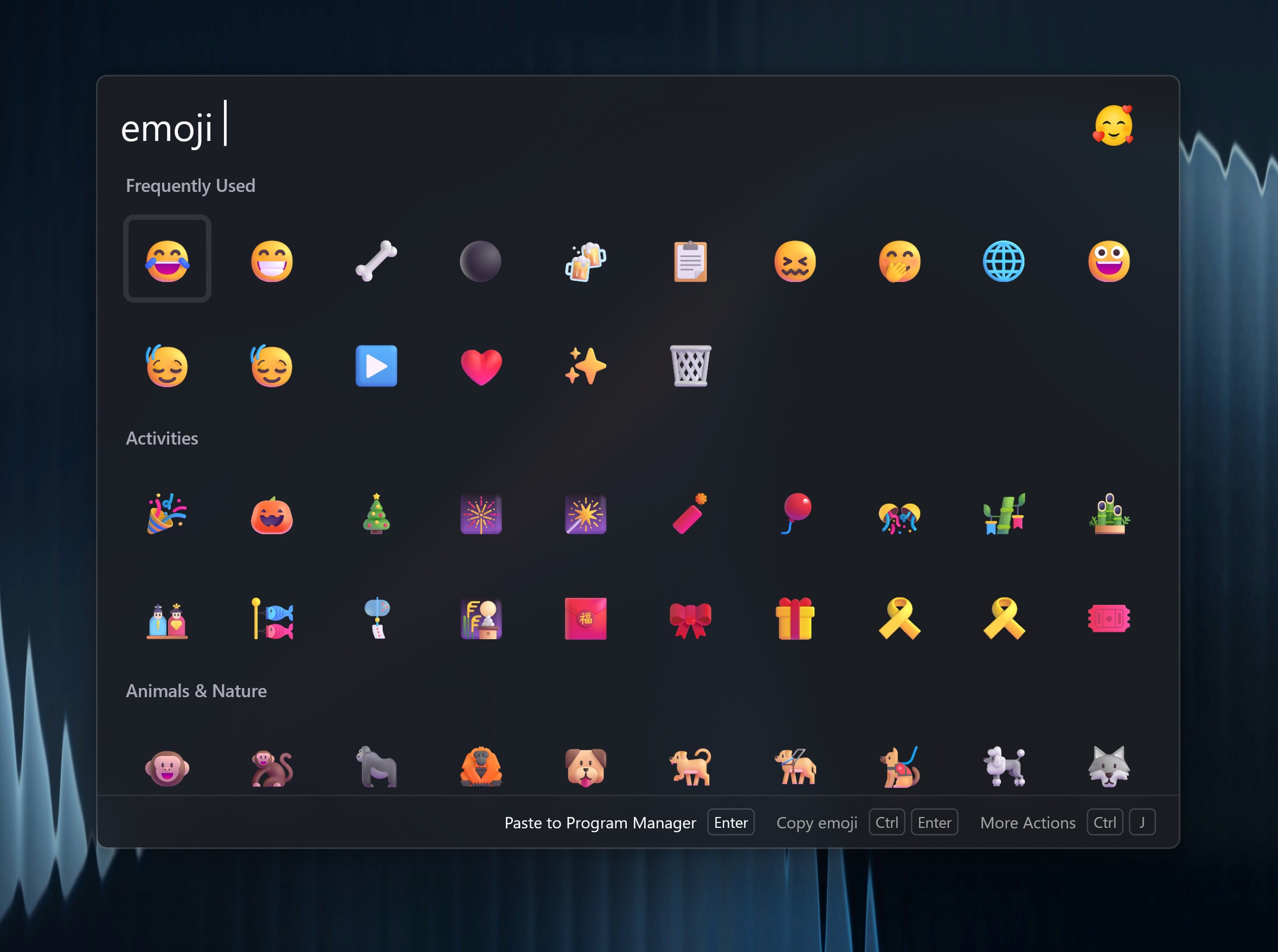Click the Frequently Used section heading
Viewport: 1278px width, 952px height.
pyautogui.click(x=190, y=185)
